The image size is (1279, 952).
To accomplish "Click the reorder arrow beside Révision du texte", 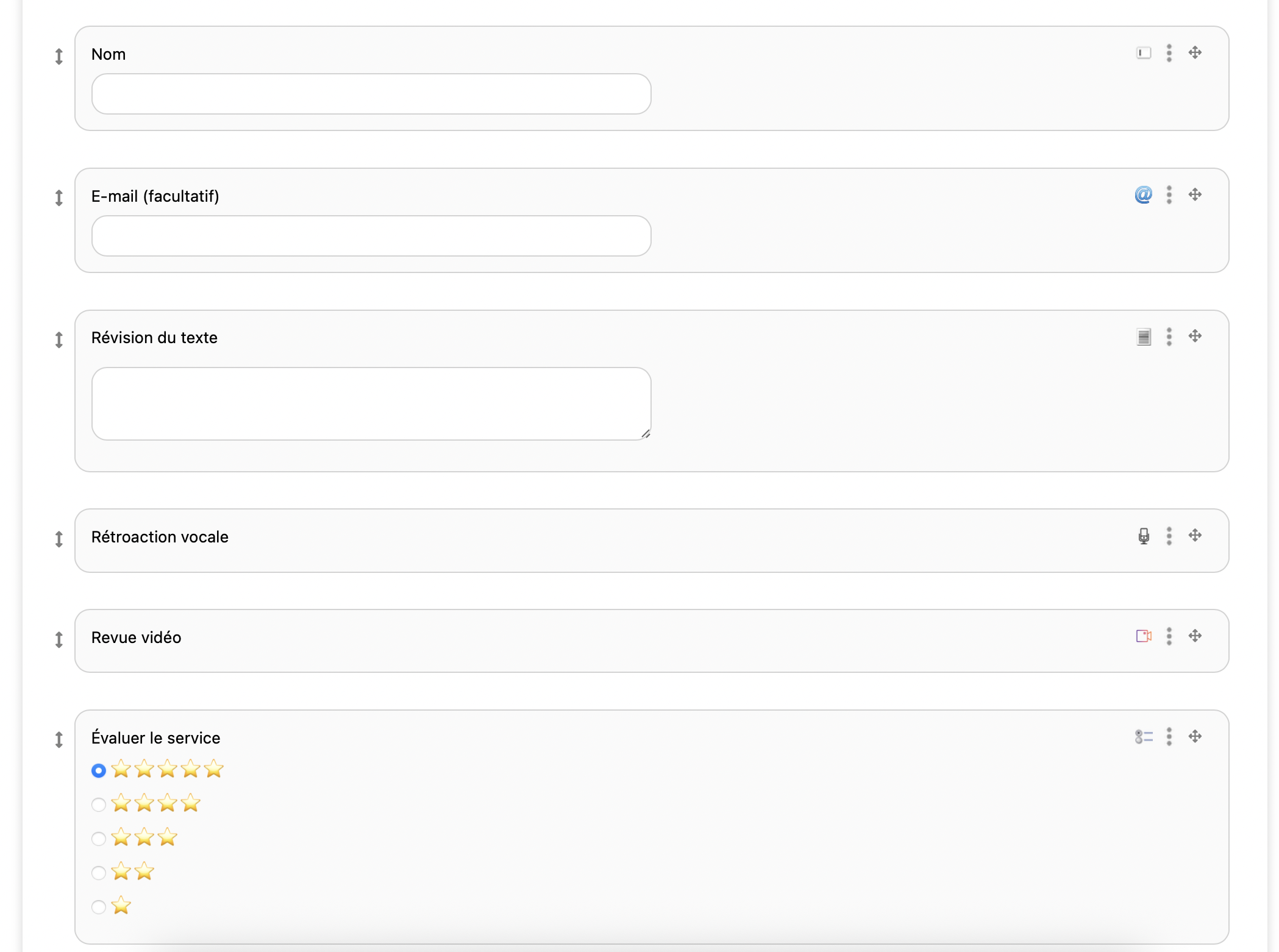I will [59, 339].
